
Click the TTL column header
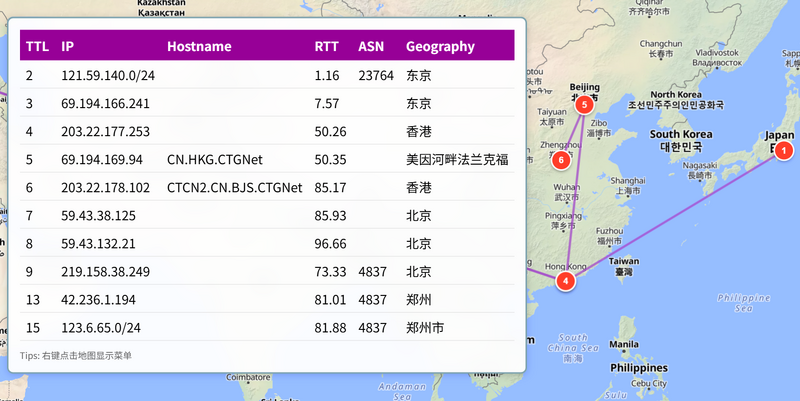pyautogui.click(x=37, y=46)
